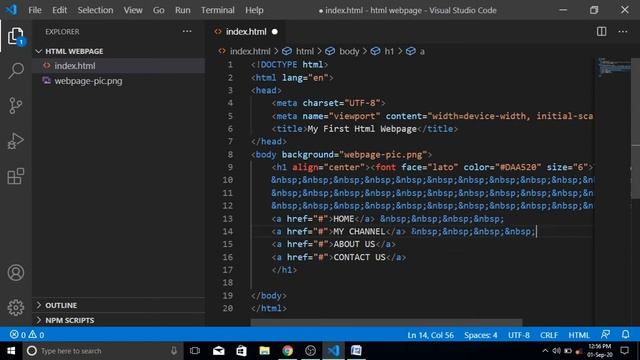
Task: Click the text 'MY CHANNEL' on line 14
Action: 359,231
